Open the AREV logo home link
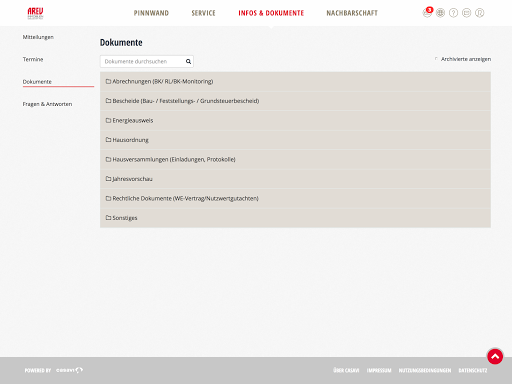This screenshot has width=512, height=384. pos(35,13)
